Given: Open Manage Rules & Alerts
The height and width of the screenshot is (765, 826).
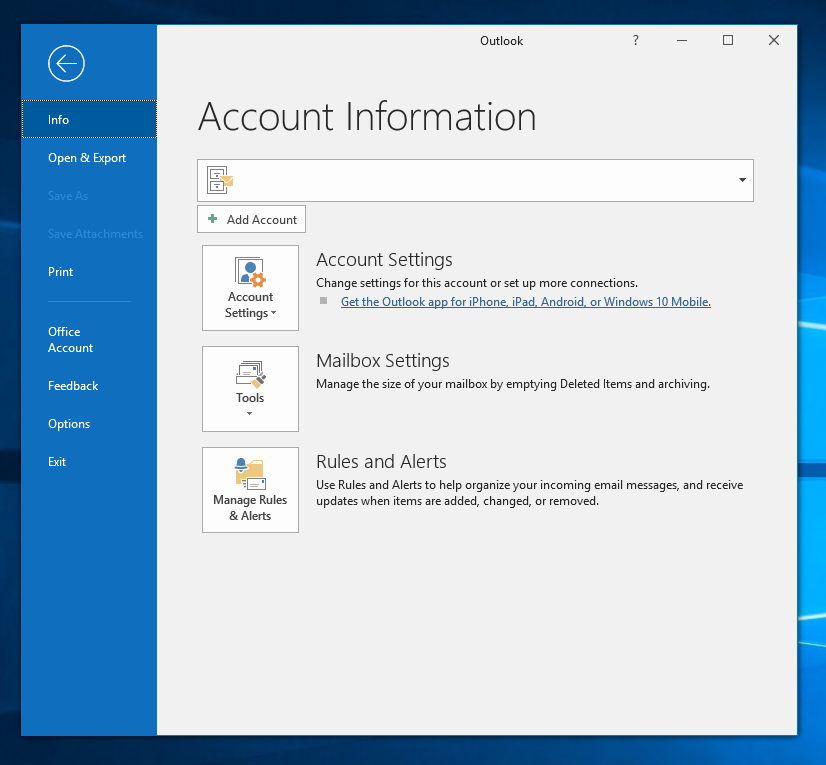Looking at the screenshot, I should click(250, 490).
